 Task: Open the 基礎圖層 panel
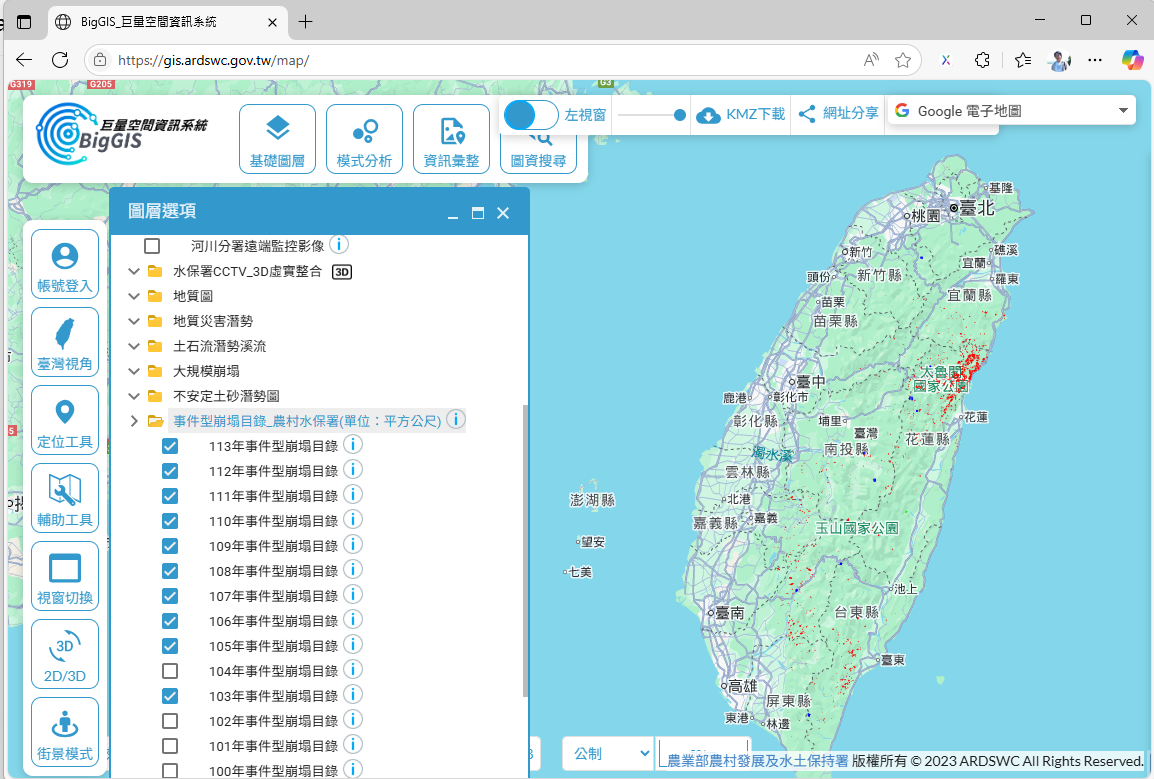click(277, 138)
